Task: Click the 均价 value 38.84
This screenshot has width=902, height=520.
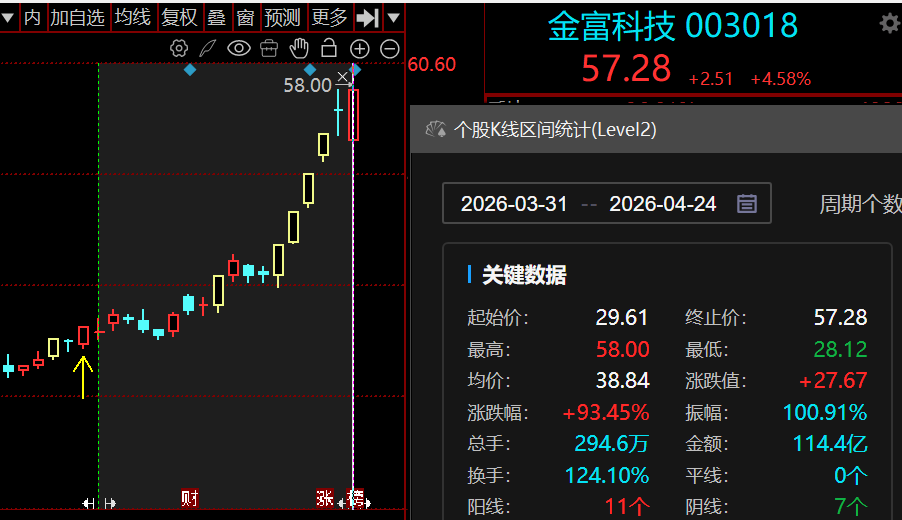Action: click(622, 380)
